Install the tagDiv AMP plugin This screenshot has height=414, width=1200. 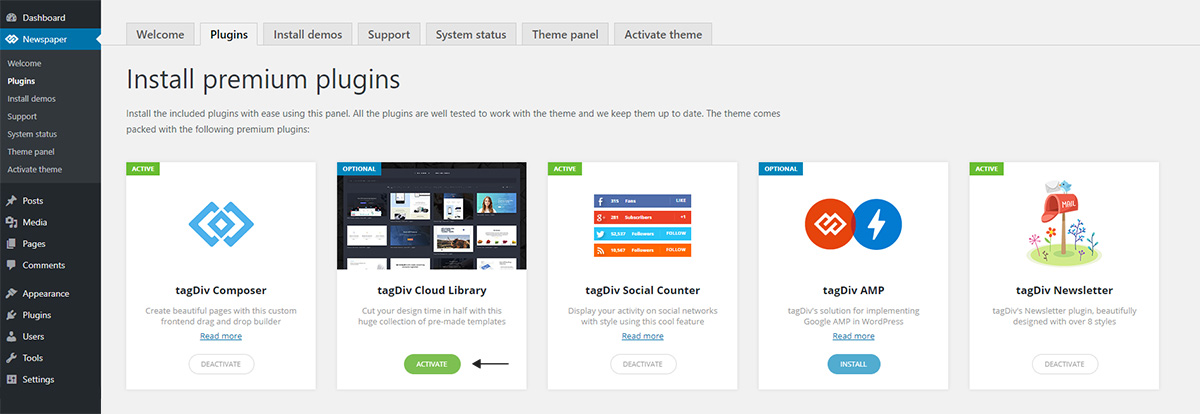coord(854,364)
